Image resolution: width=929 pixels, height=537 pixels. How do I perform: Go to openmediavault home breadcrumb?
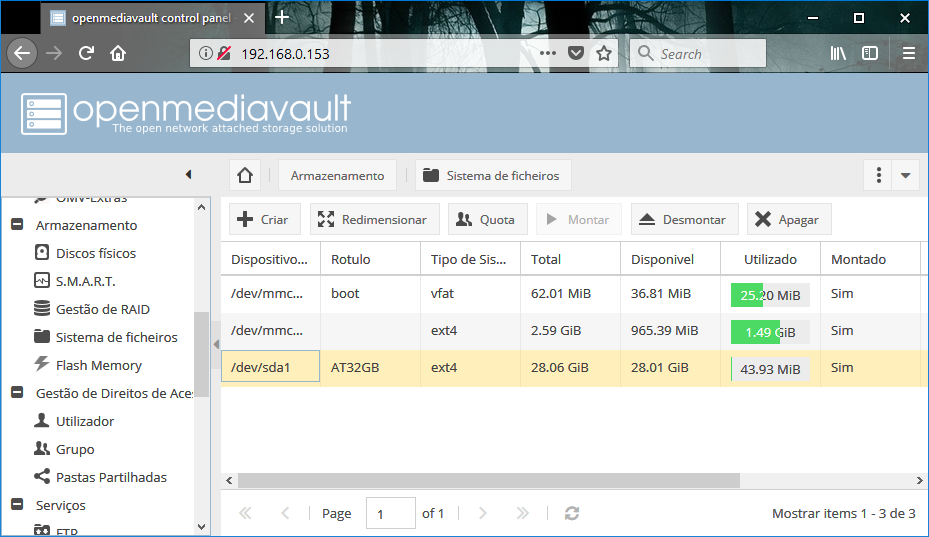coord(245,175)
